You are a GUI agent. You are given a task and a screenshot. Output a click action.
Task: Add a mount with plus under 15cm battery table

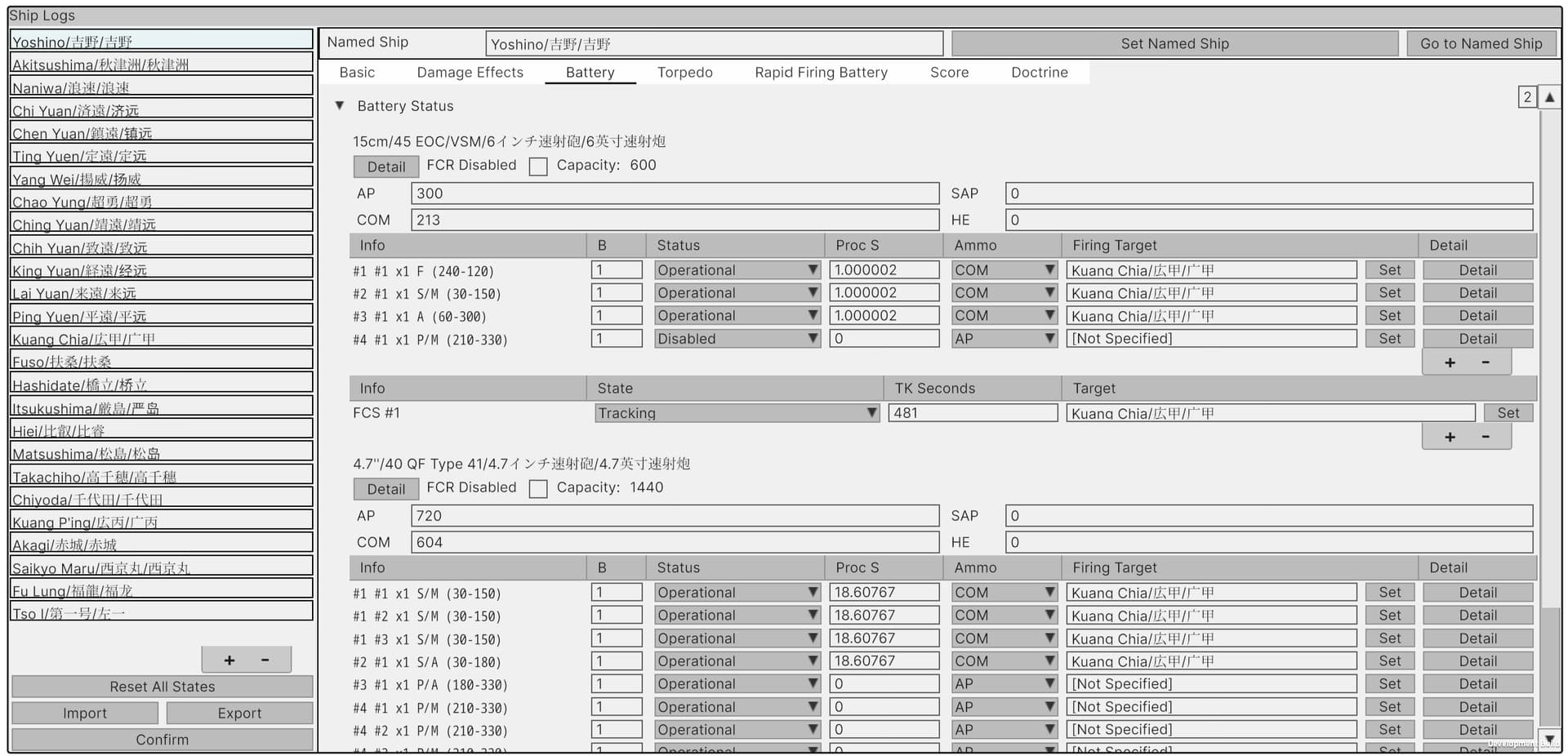(x=1450, y=362)
